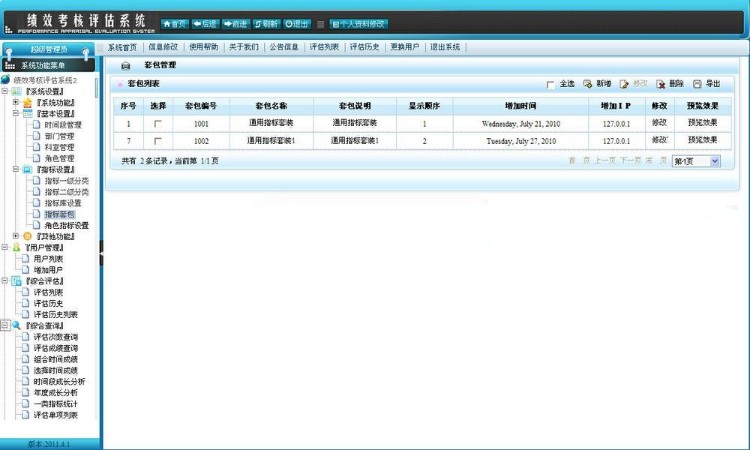Click the 前进 forward arrow button
This screenshot has width=750, height=450.
(236, 24)
